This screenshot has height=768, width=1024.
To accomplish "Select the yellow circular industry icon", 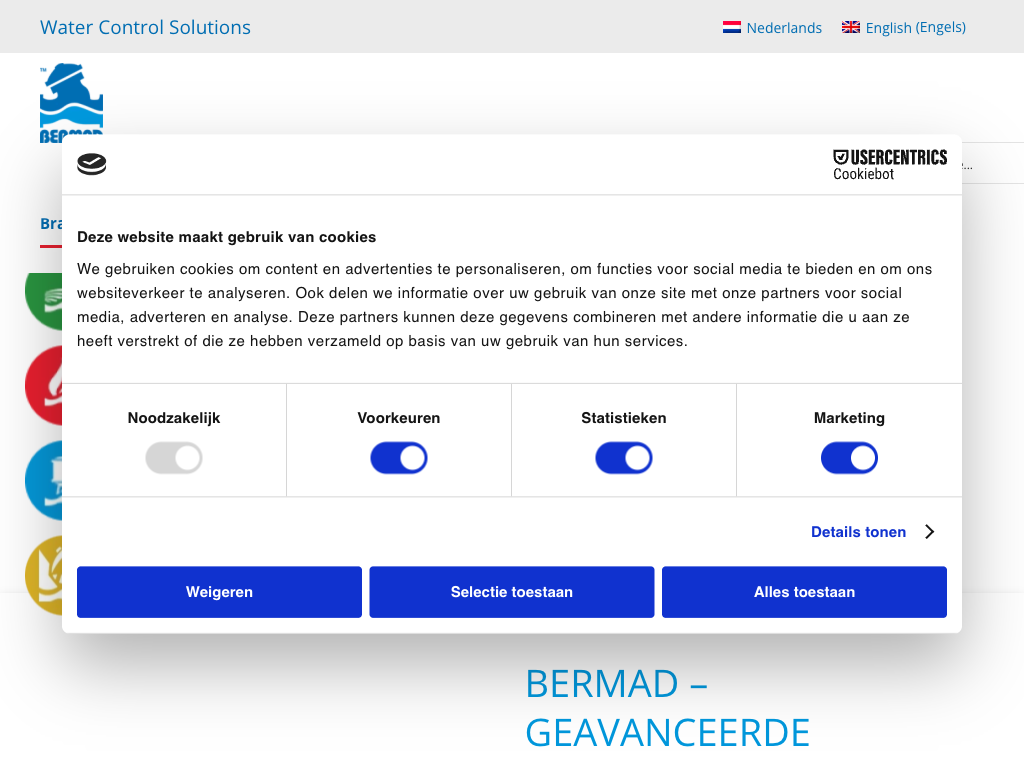I will tap(44, 575).
